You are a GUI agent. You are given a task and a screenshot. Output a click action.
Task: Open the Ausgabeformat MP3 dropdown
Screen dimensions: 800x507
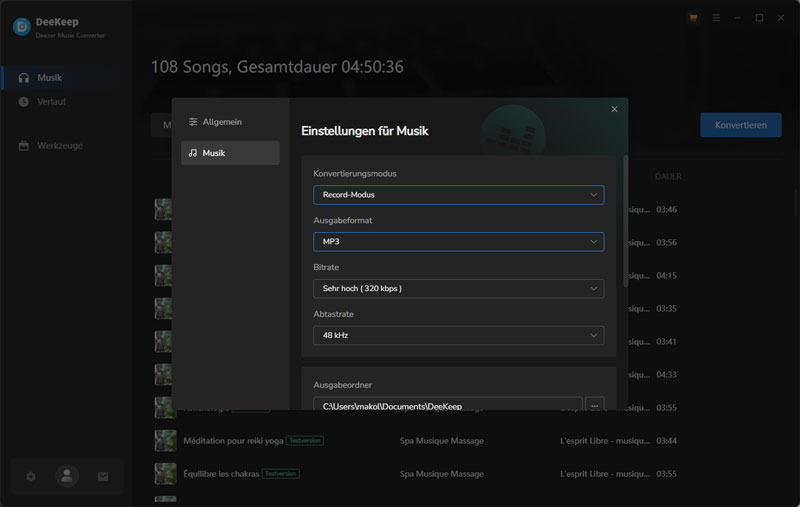[x=458, y=242]
